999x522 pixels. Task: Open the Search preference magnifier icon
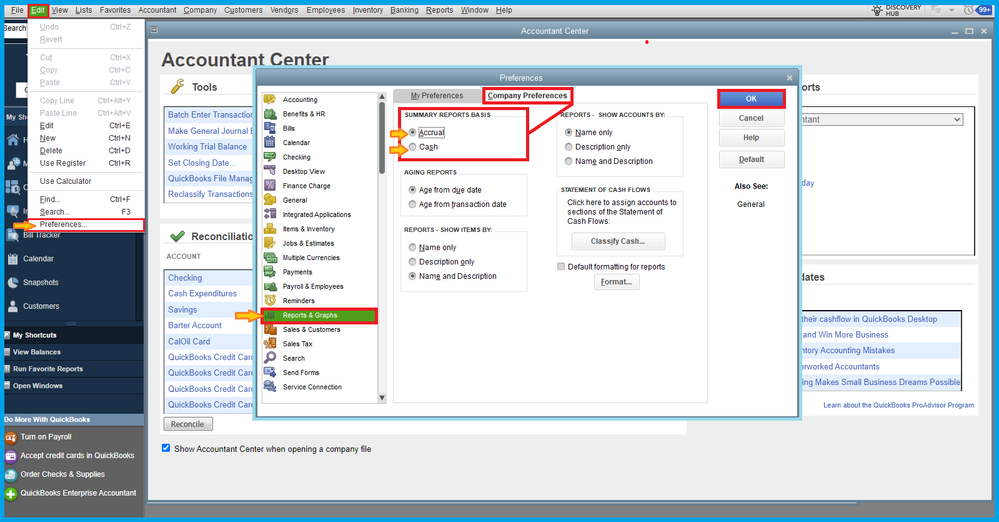pyautogui.click(x=270, y=358)
